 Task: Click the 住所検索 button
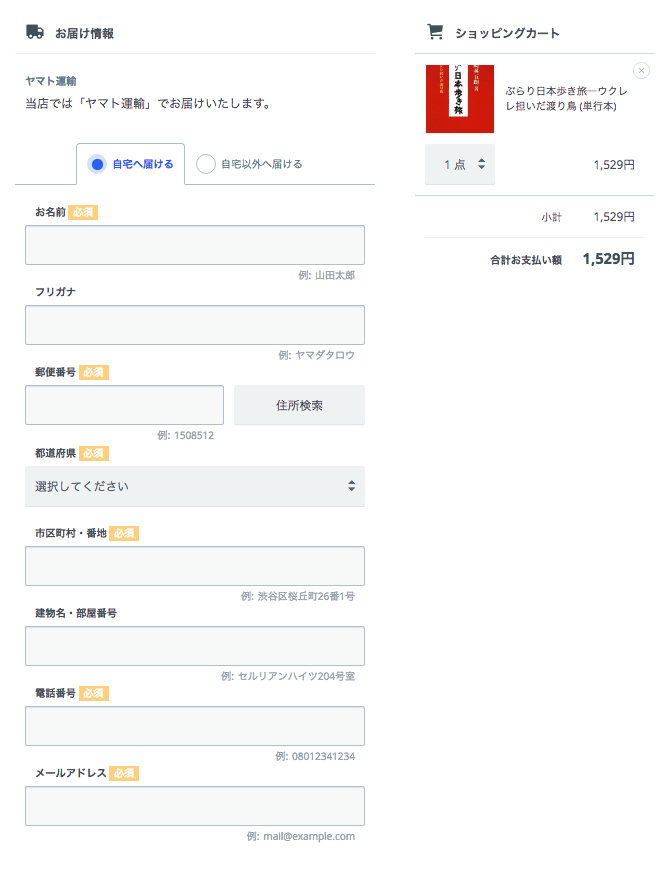pyautogui.click(x=299, y=405)
